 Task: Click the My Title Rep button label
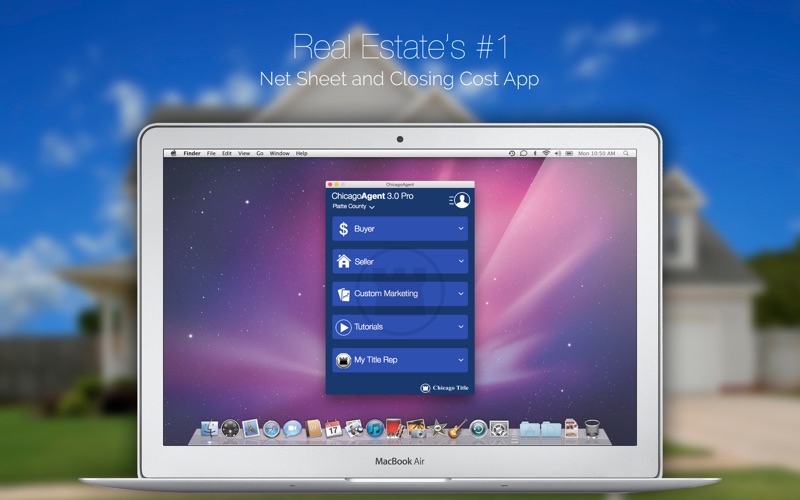click(x=376, y=360)
